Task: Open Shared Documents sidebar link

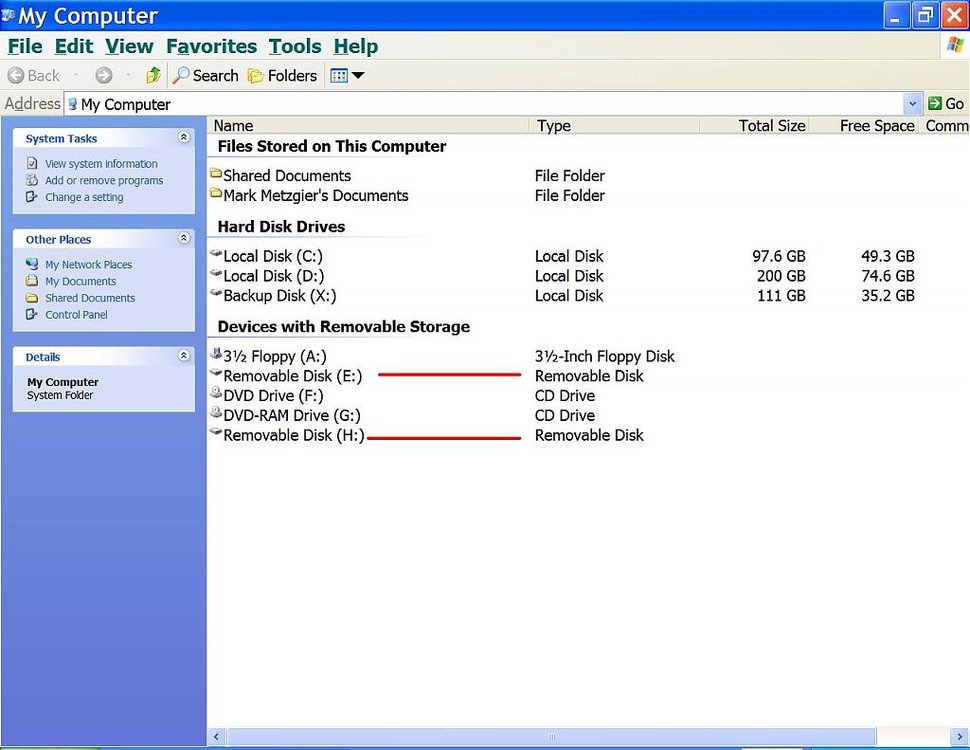Action: 90,298
